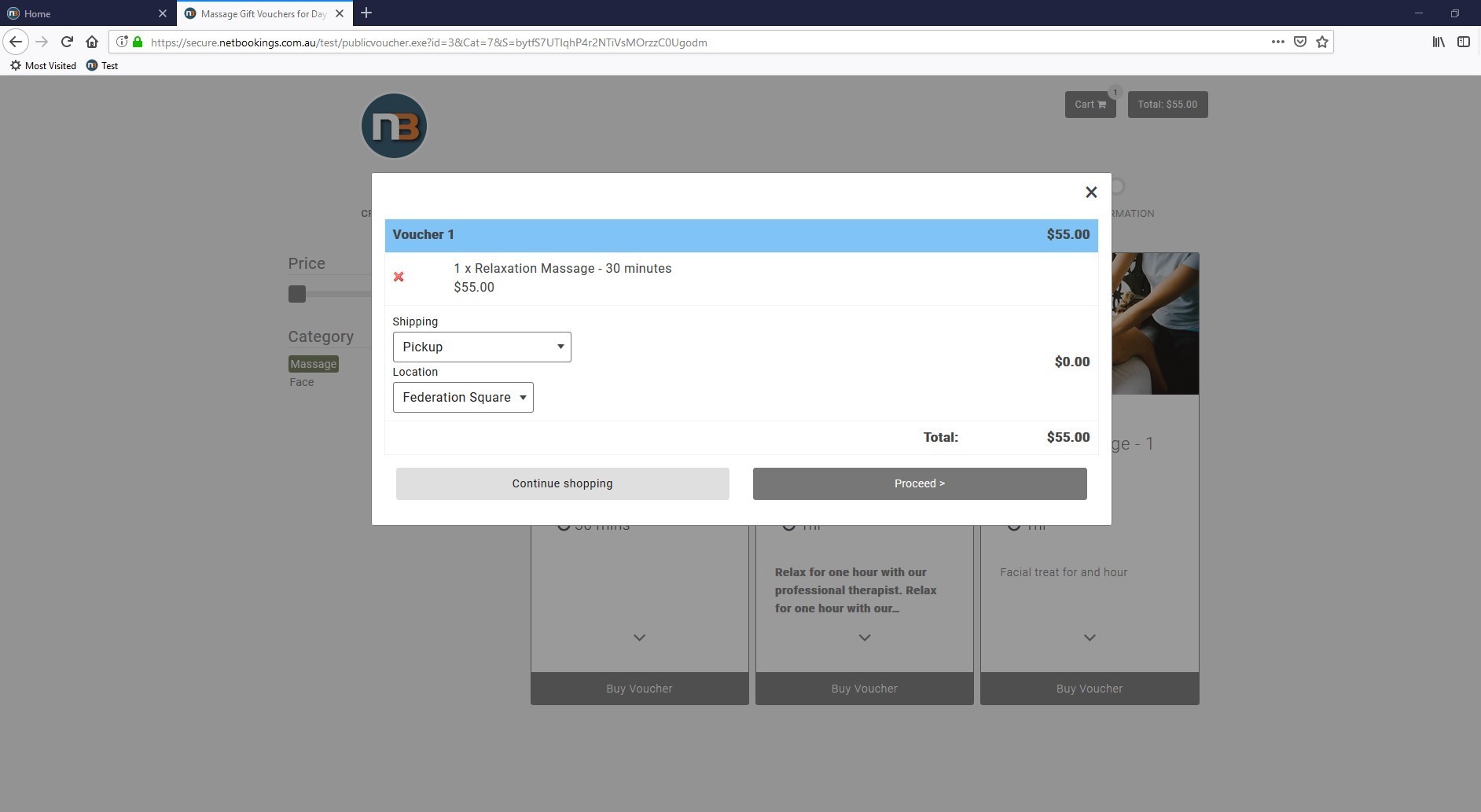Click Buy Voucher under 30 mins card

point(639,689)
